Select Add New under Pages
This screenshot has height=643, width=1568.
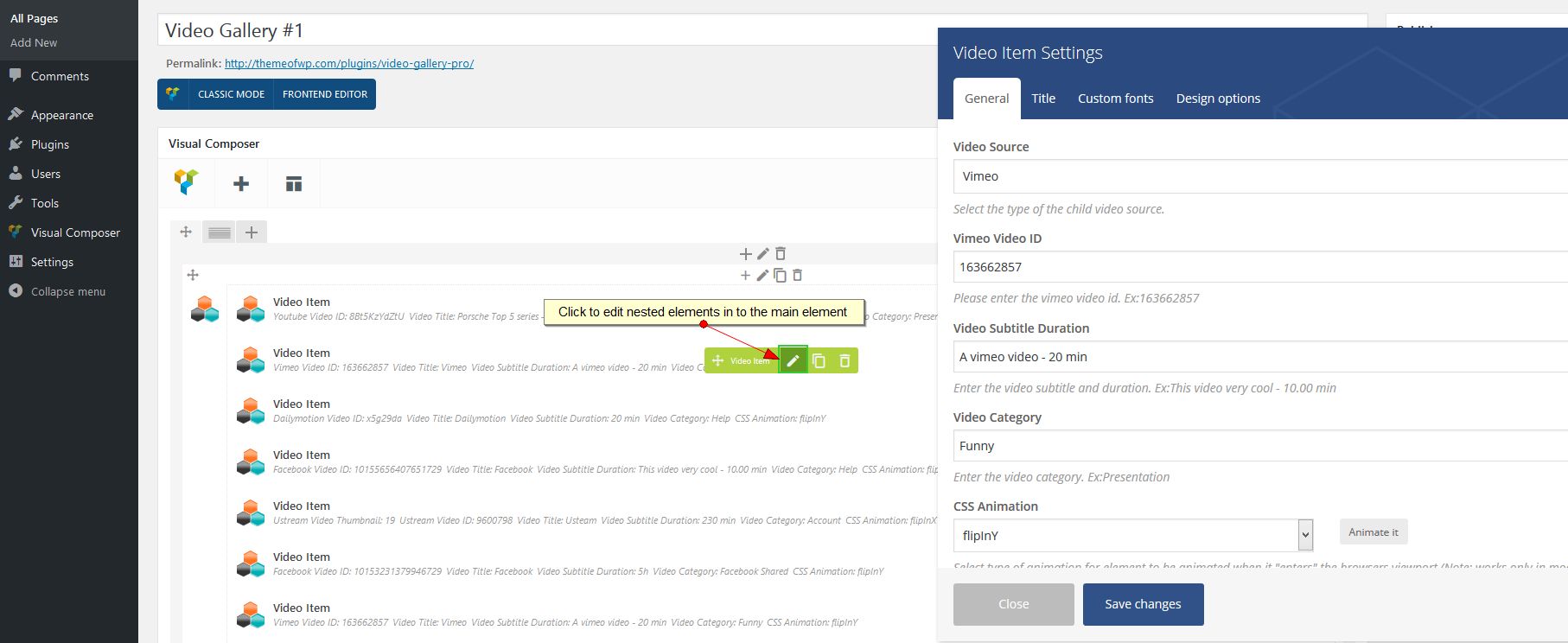pos(34,42)
